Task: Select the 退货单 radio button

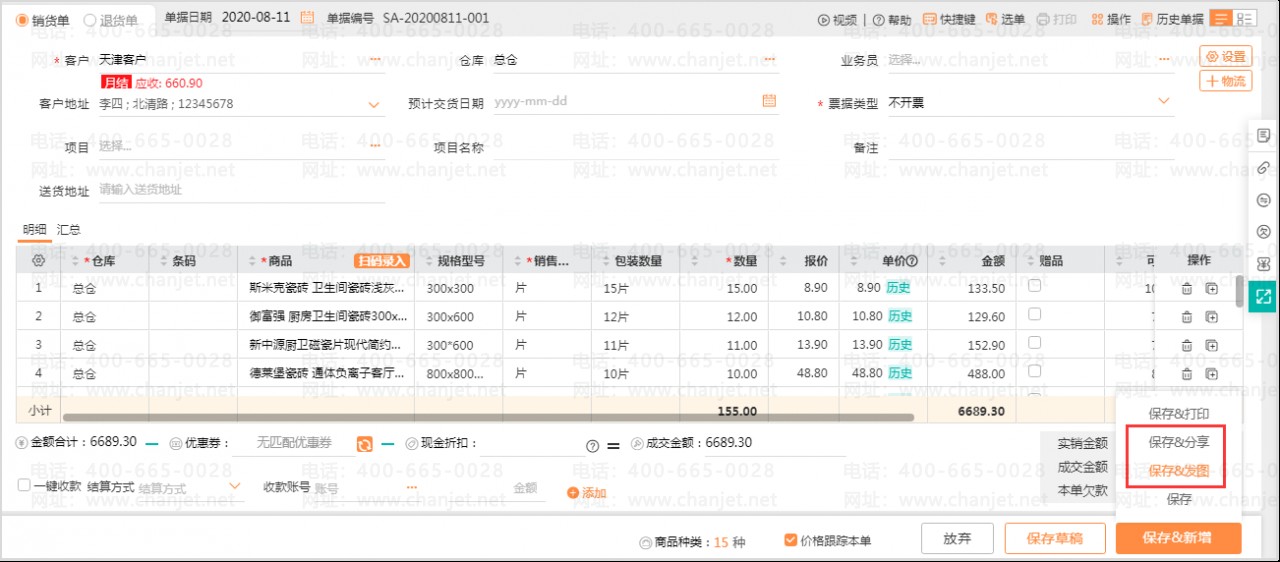Action: point(90,20)
